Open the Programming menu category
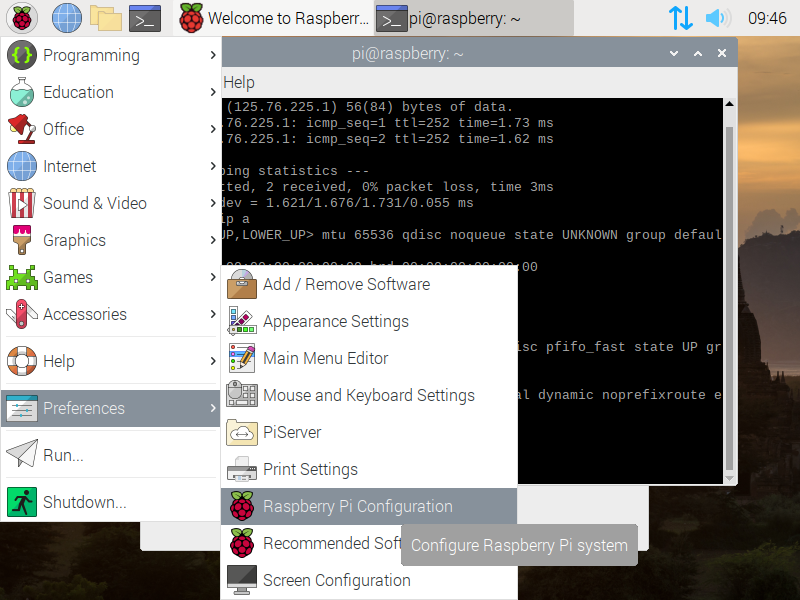 click(x=110, y=55)
